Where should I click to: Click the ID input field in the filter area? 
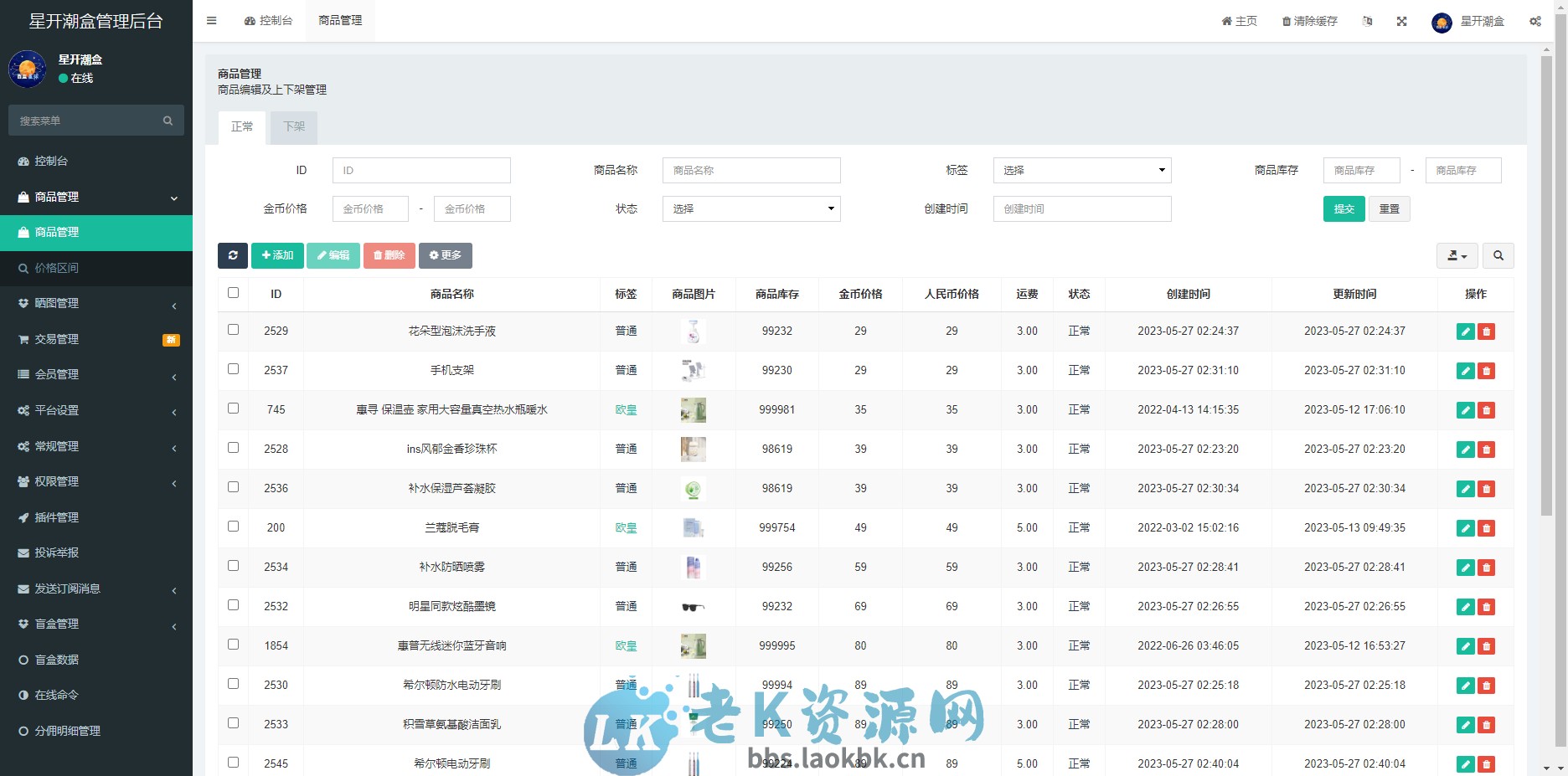click(421, 170)
